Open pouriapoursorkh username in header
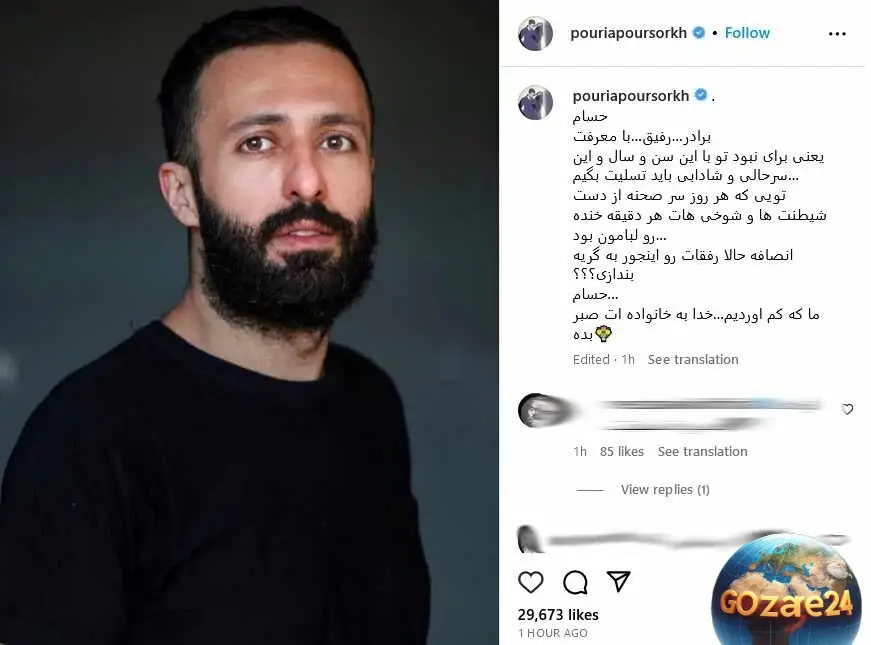This screenshot has width=871, height=645. [x=628, y=33]
